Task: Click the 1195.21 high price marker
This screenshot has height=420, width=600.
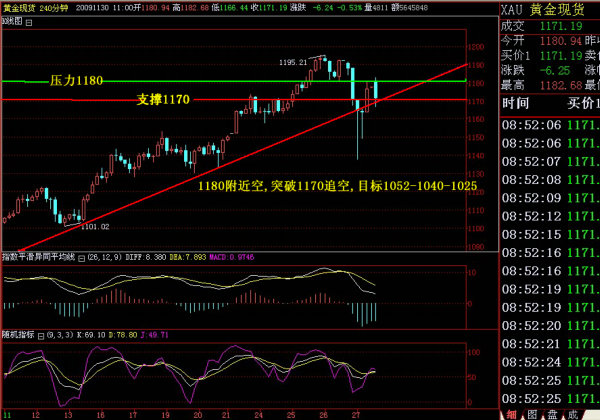Action: (293, 62)
